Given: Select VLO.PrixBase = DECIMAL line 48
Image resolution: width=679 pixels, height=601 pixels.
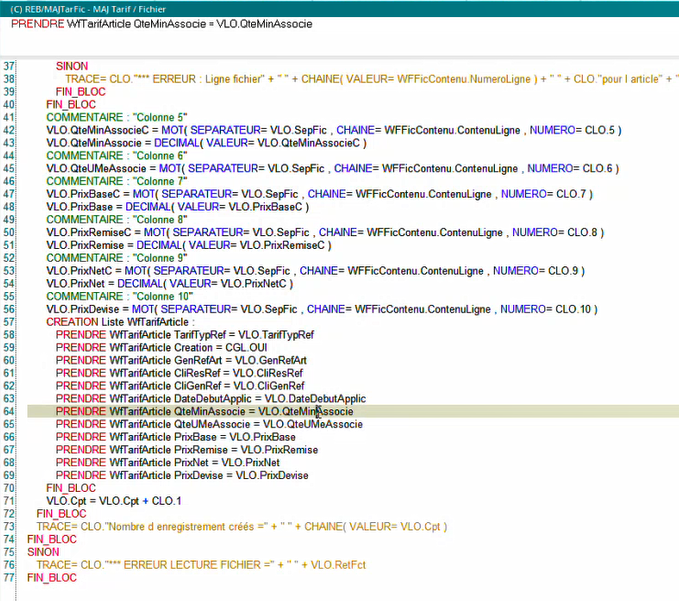Looking at the screenshot, I should tap(178, 207).
